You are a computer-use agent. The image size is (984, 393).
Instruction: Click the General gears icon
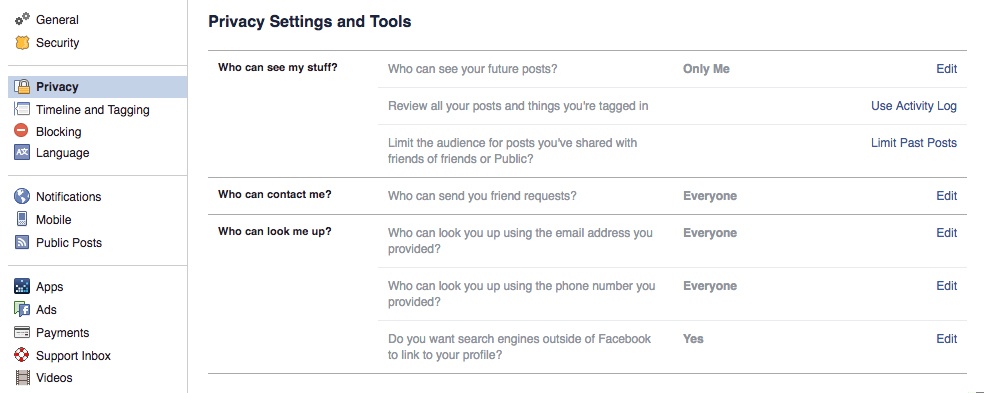coord(22,19)
